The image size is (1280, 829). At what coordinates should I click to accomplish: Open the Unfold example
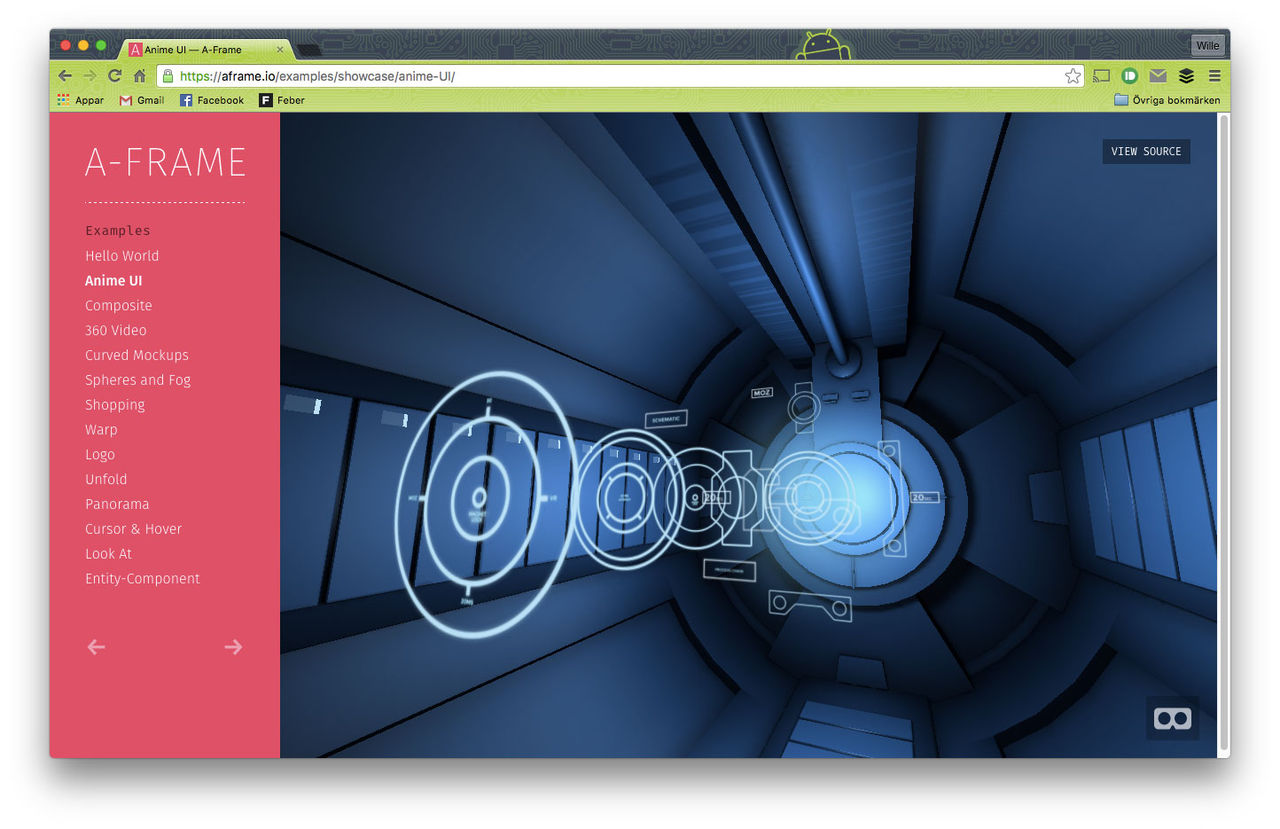(106, 479)
